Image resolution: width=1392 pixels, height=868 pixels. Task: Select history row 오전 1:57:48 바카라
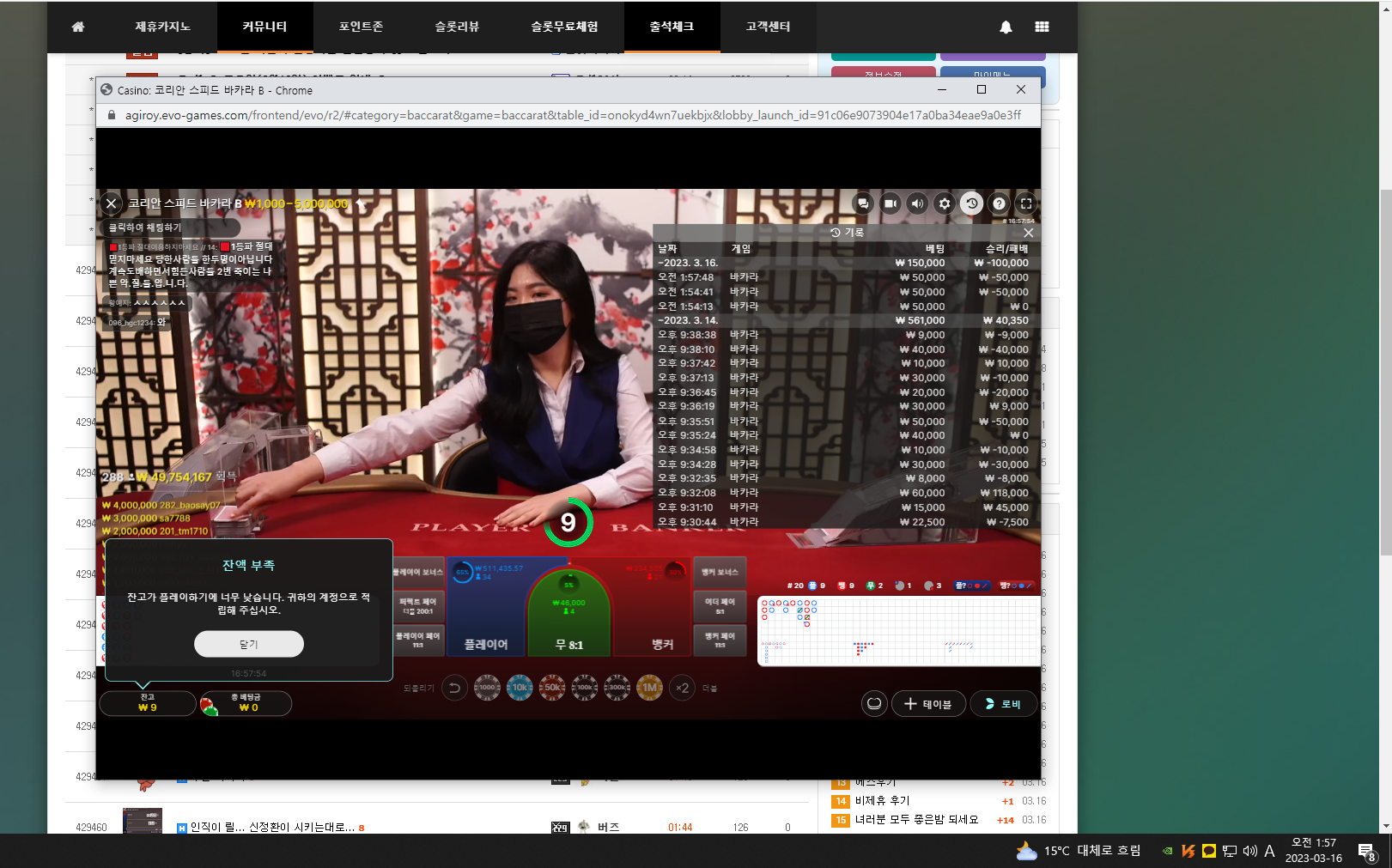click(x=843, y=277)
